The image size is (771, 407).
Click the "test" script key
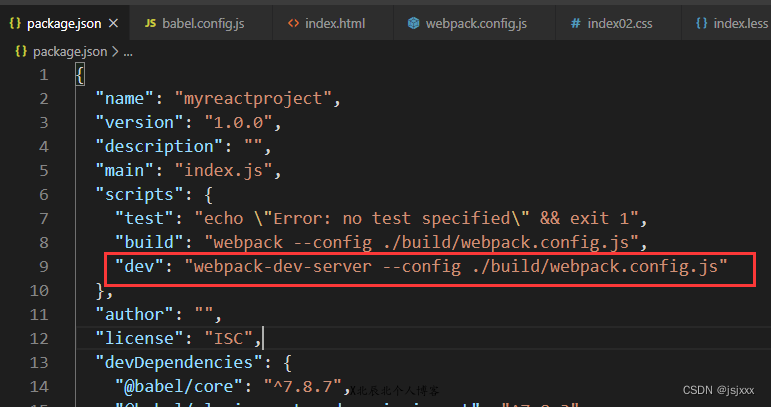pyautogui.click(x=145, y=218)
